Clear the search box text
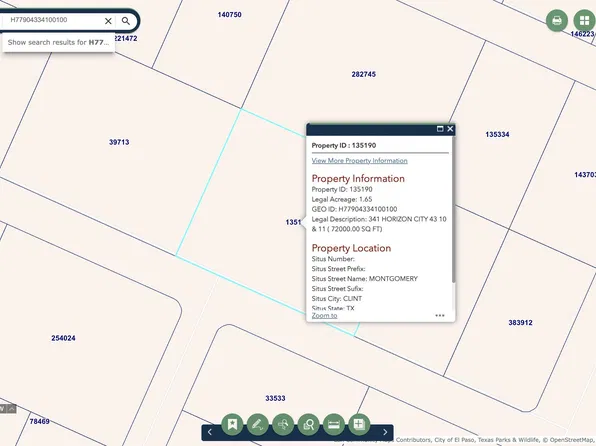Viewport: 596px width, 446px height. click(108, 21)
